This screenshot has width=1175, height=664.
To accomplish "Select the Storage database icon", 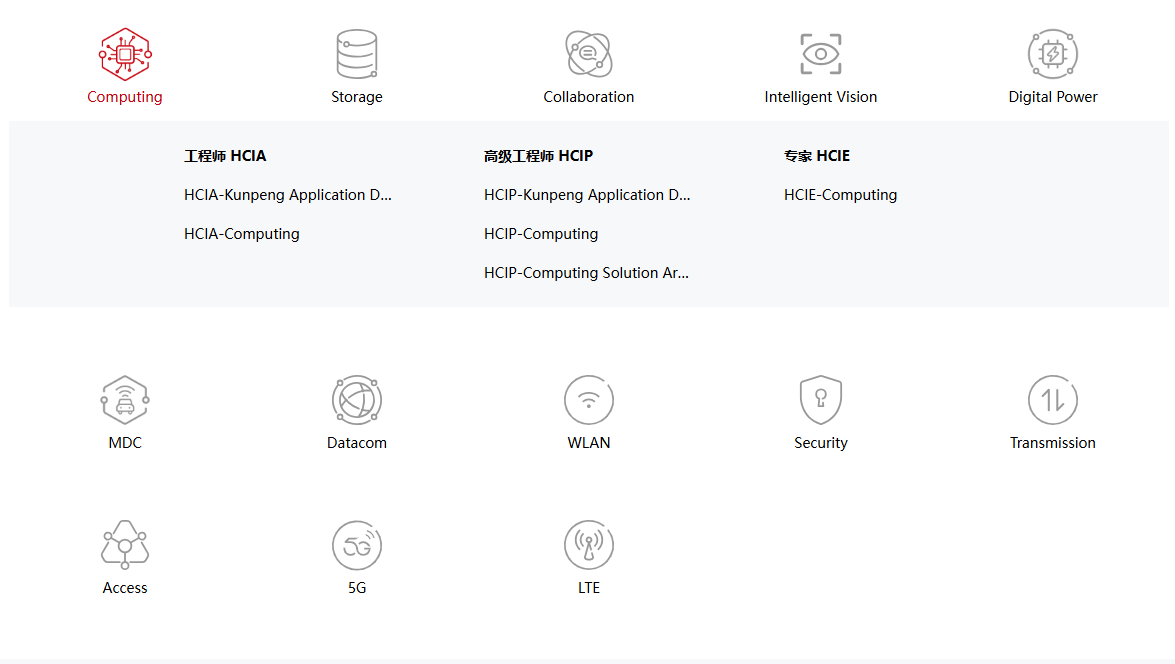I will 357,54.
